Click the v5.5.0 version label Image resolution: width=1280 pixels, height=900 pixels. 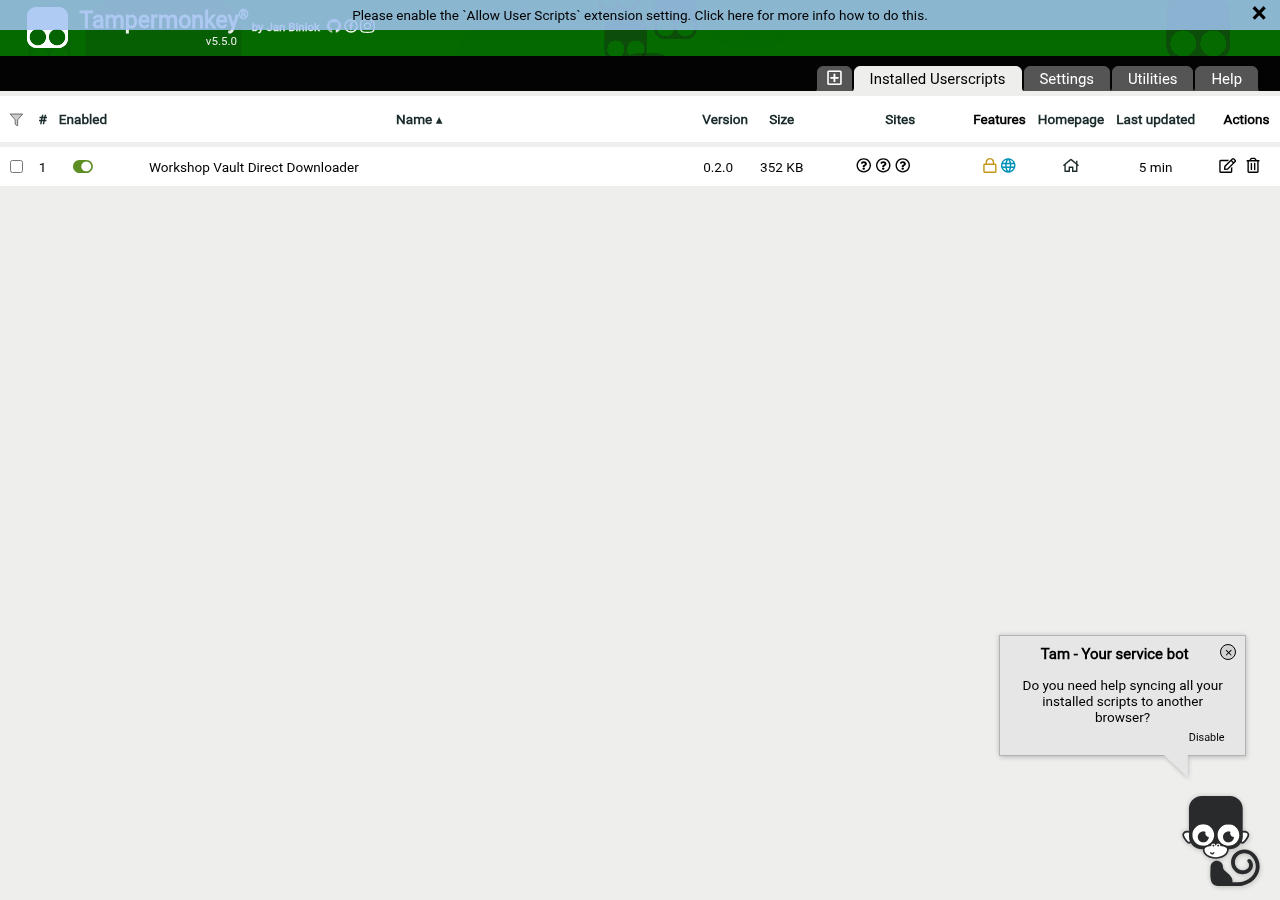[221, 42]
